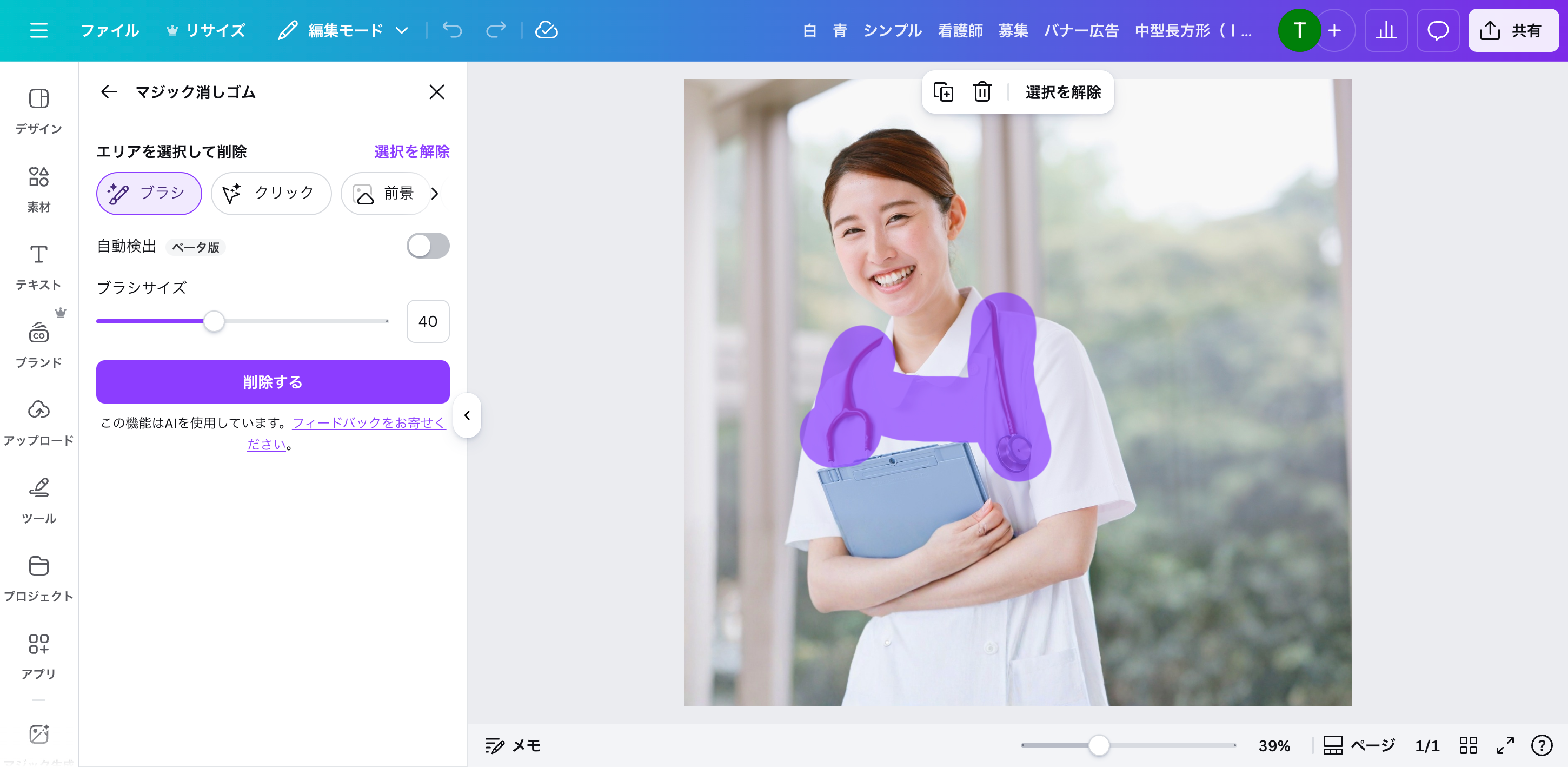Open the ファイル menu

pyautogui.click(x=110, y=30)
